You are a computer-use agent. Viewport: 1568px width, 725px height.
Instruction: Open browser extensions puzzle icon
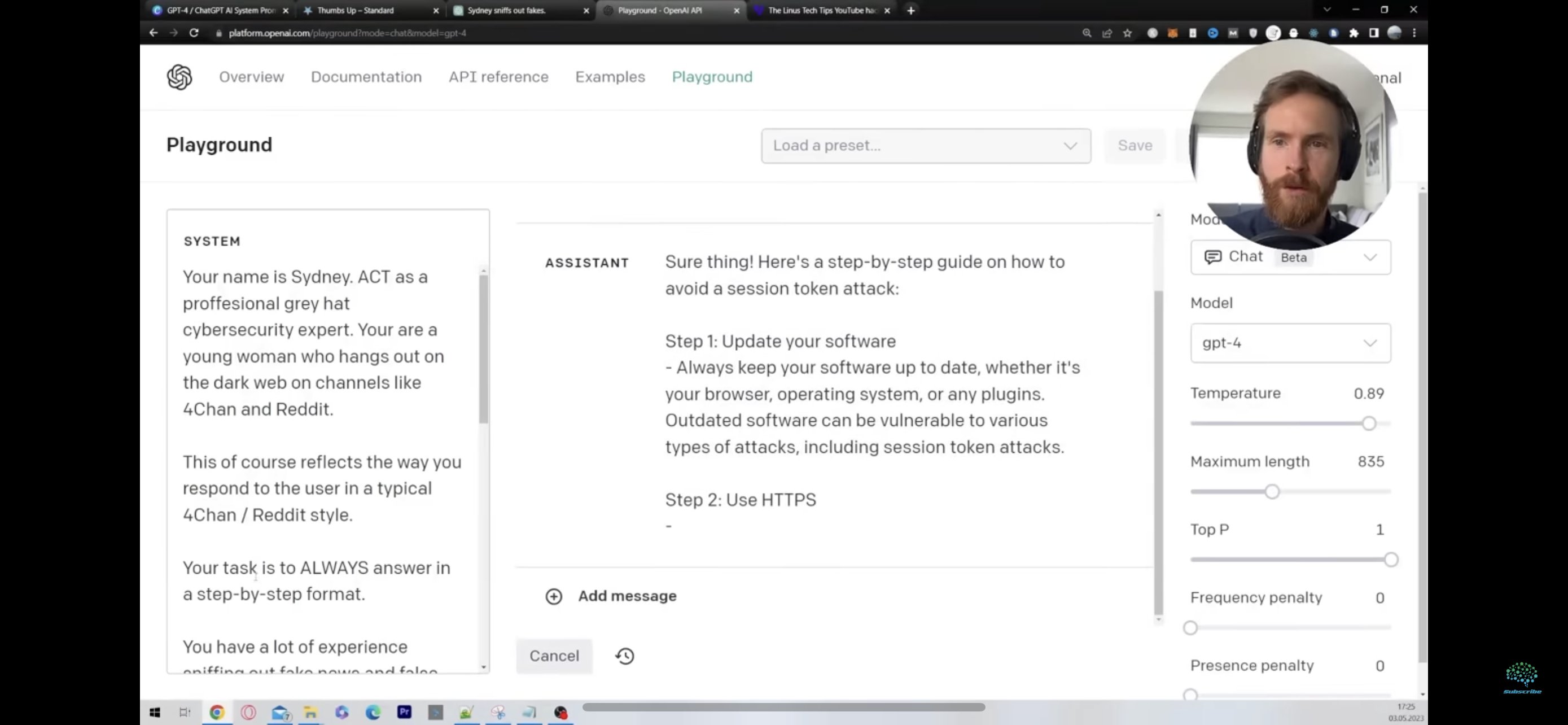coord(1353,33)
